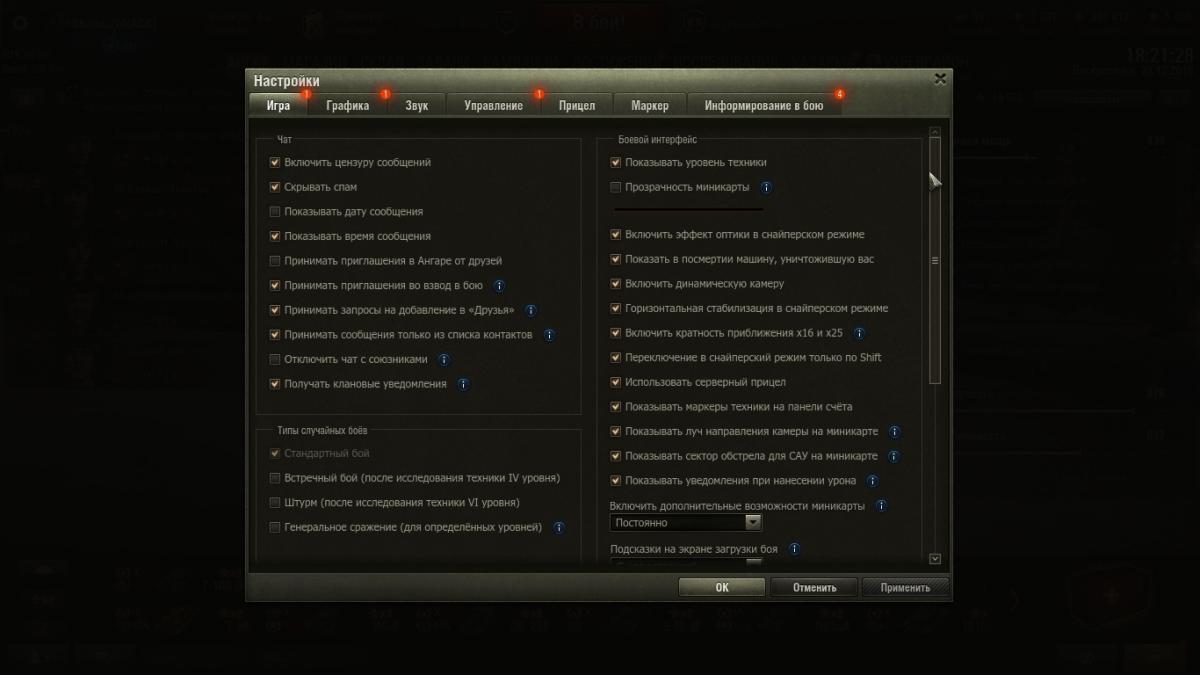Click info icon next to Подсказки на экране загрузки боя
Viewport: 1200px width, 675px height.
[x=794, y=549]
